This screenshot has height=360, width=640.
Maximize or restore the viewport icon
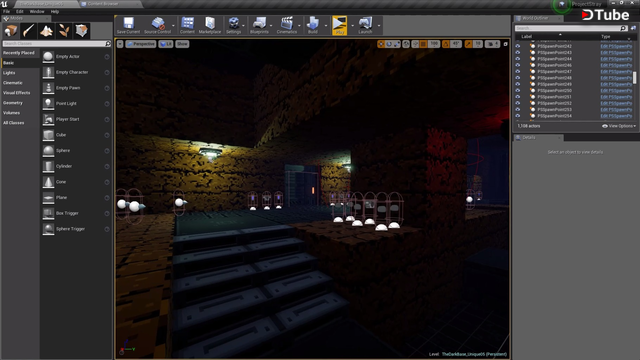pos(505,44)
